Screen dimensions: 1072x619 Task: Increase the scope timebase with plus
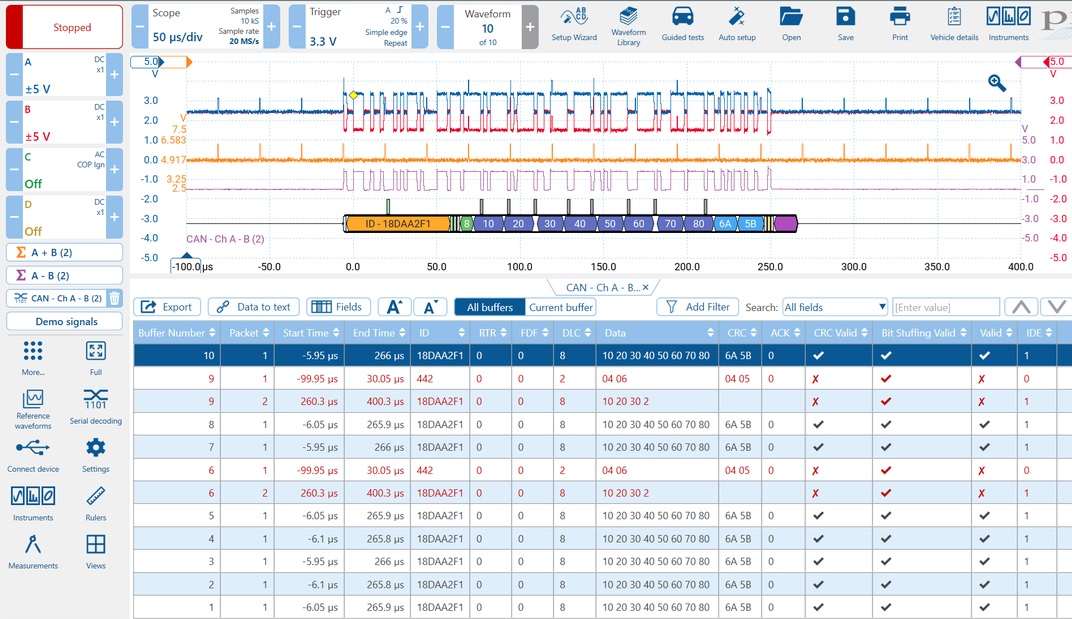(x=271, y=27)
